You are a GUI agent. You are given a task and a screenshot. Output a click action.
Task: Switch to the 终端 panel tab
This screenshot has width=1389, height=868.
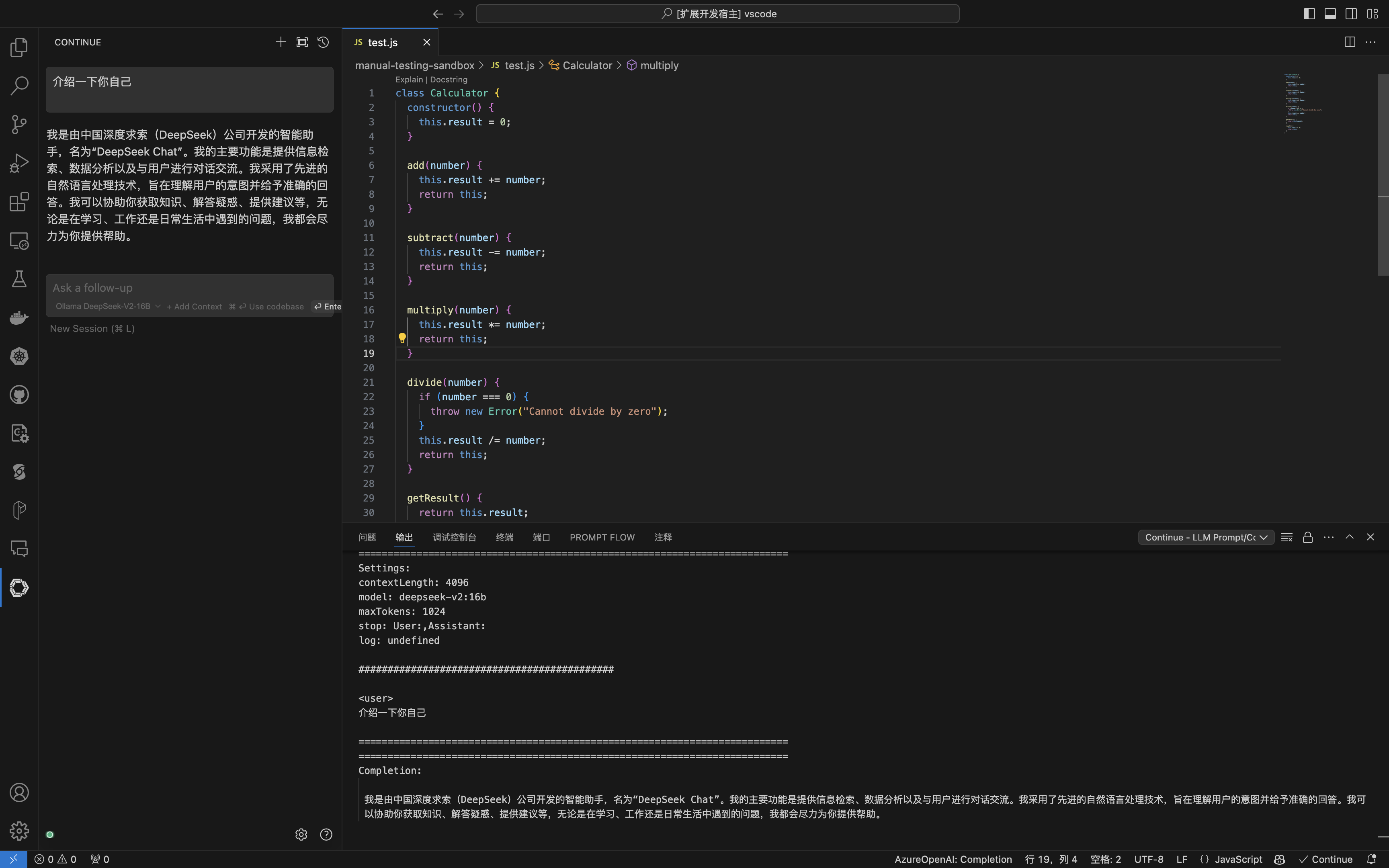[x=504, y=537]
